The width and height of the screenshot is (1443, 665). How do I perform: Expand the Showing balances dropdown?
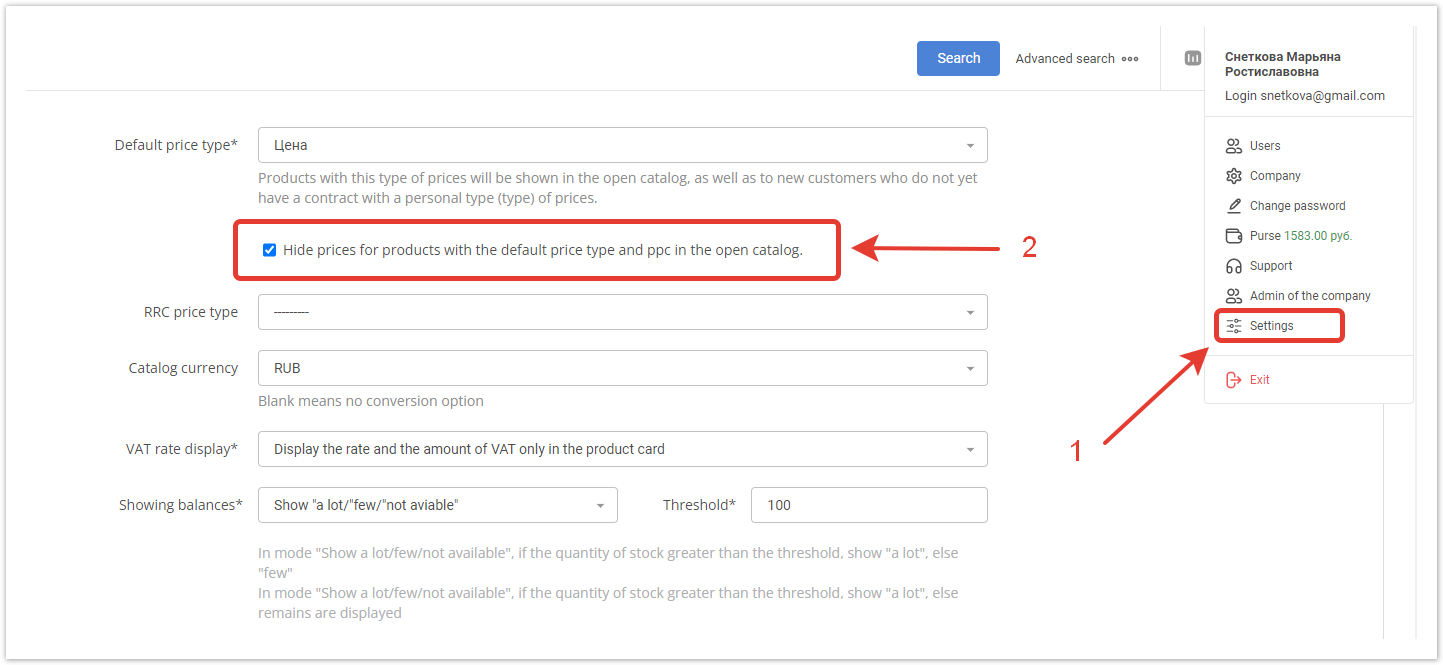(437, 505)
